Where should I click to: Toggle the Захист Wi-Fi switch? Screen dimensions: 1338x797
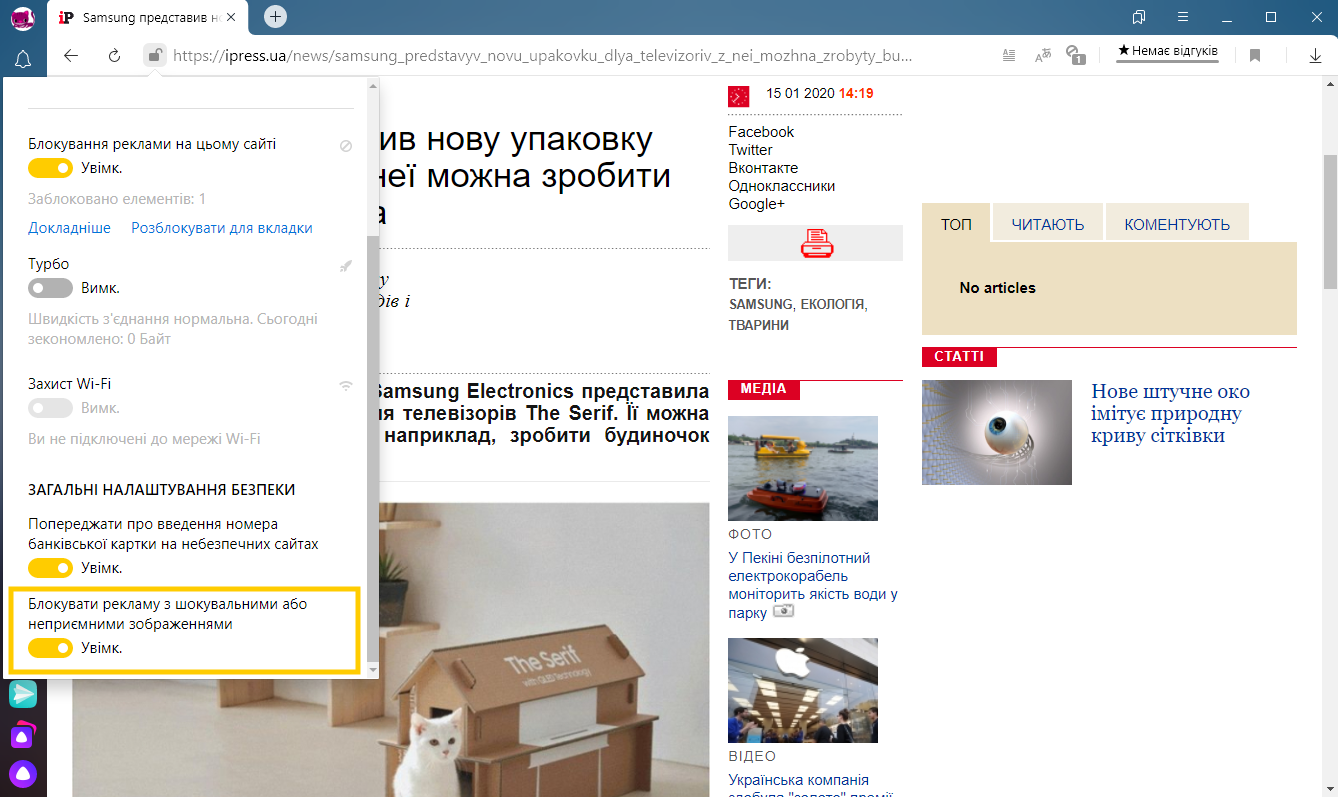click(x=50, y=408)
